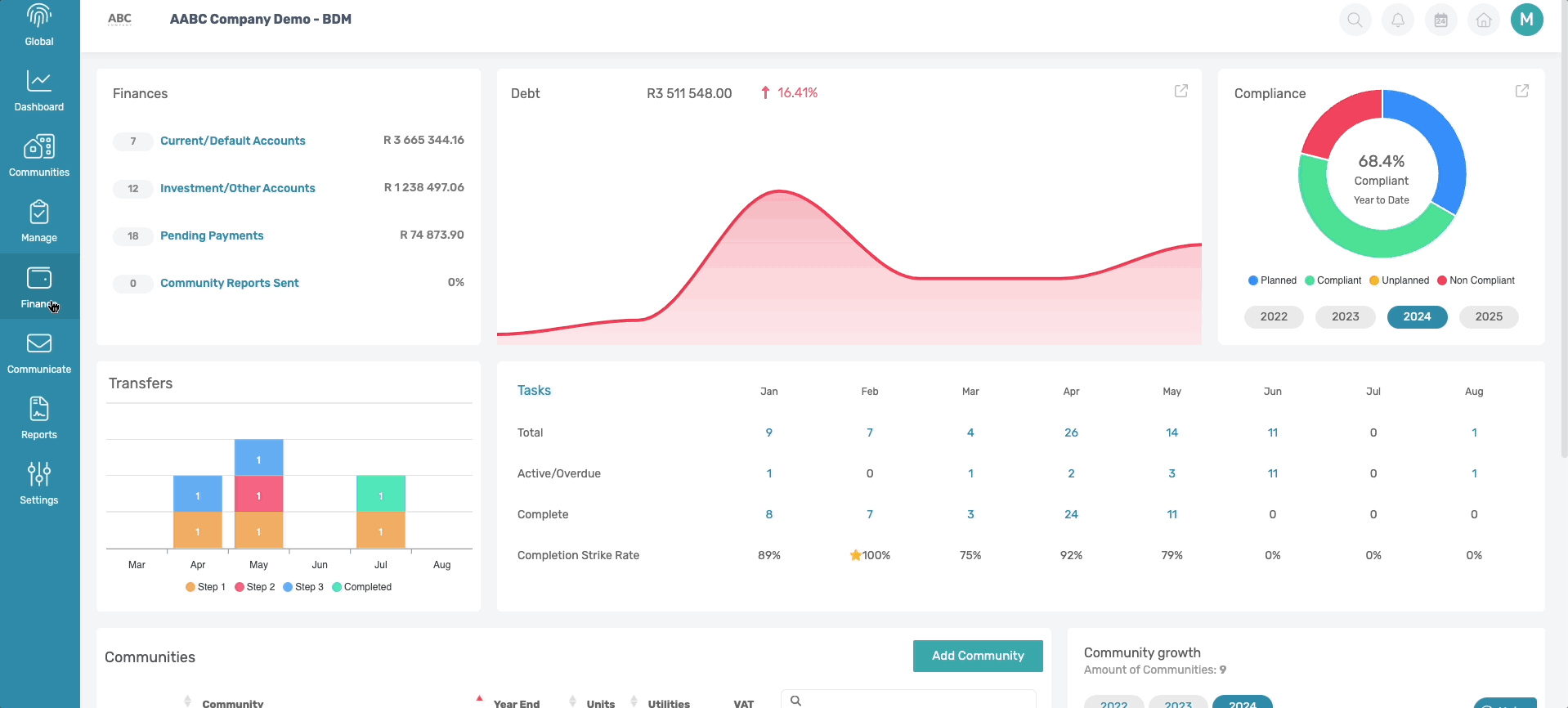Sort by Units column arrows
The image size is (1568, 708).
(x=572, y=701)
